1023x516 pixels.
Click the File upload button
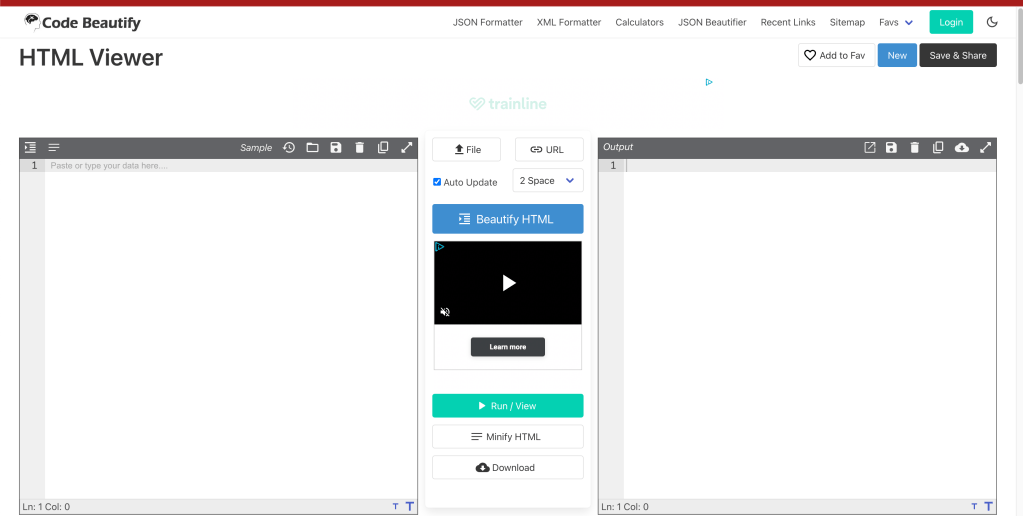[x=466, y=149]
